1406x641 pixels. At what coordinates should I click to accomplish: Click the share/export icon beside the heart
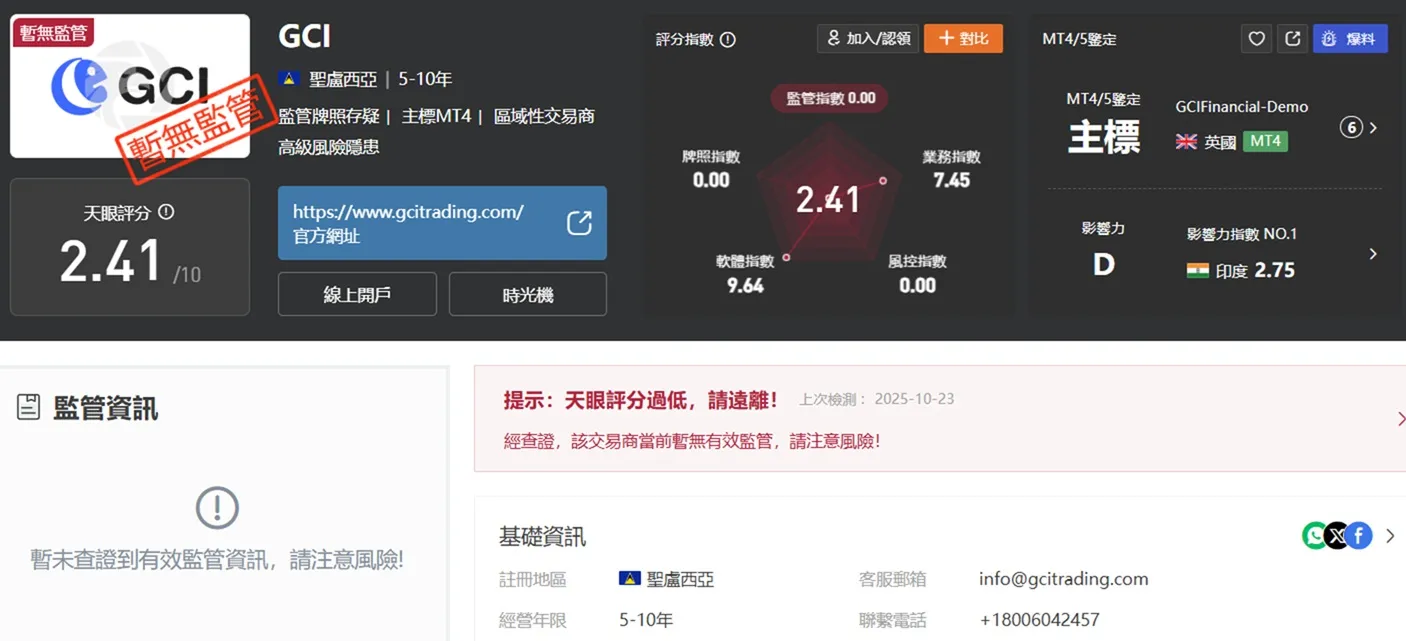coord(1293,39)
